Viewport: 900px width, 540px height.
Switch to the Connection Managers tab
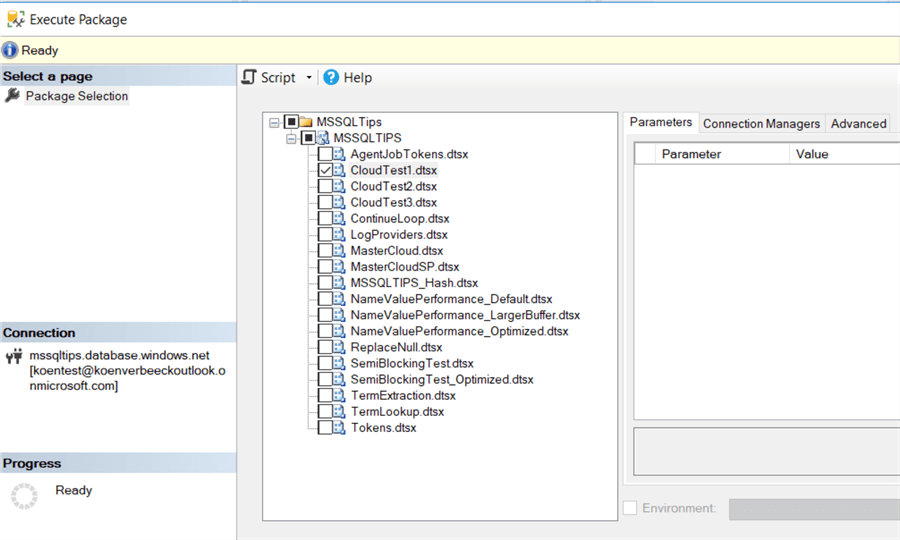pos(761,124)
